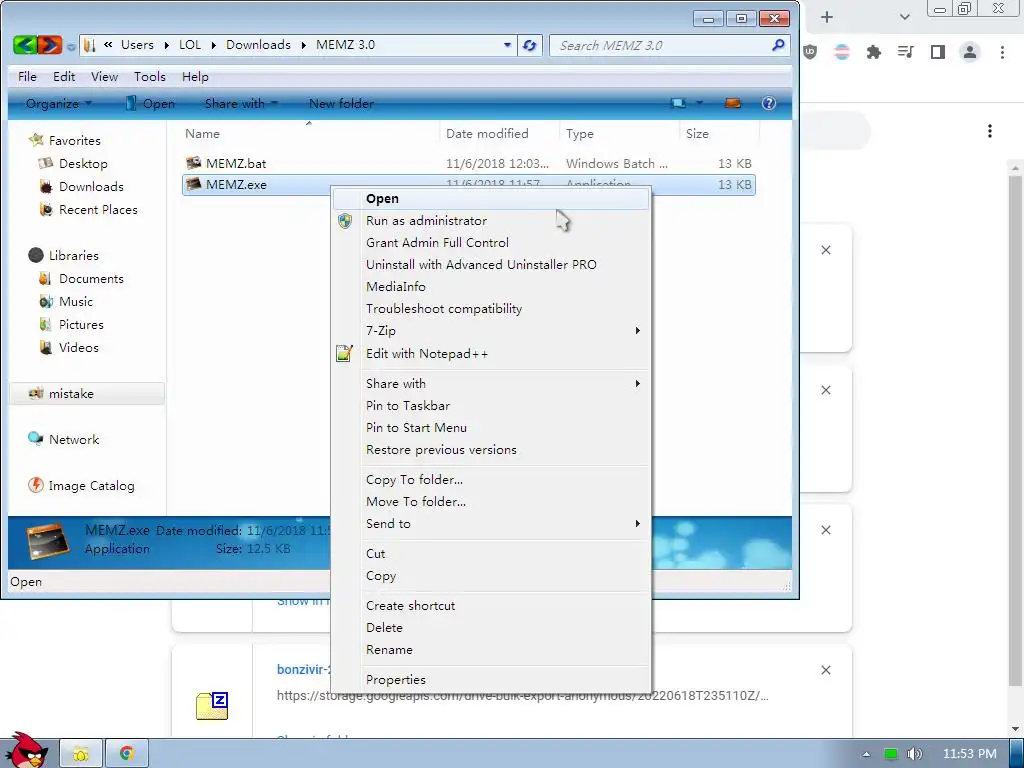Screen dimensions: 1024x768
Task: Click the Downloads breadcrumb in address bar
Action: point(258,44)
